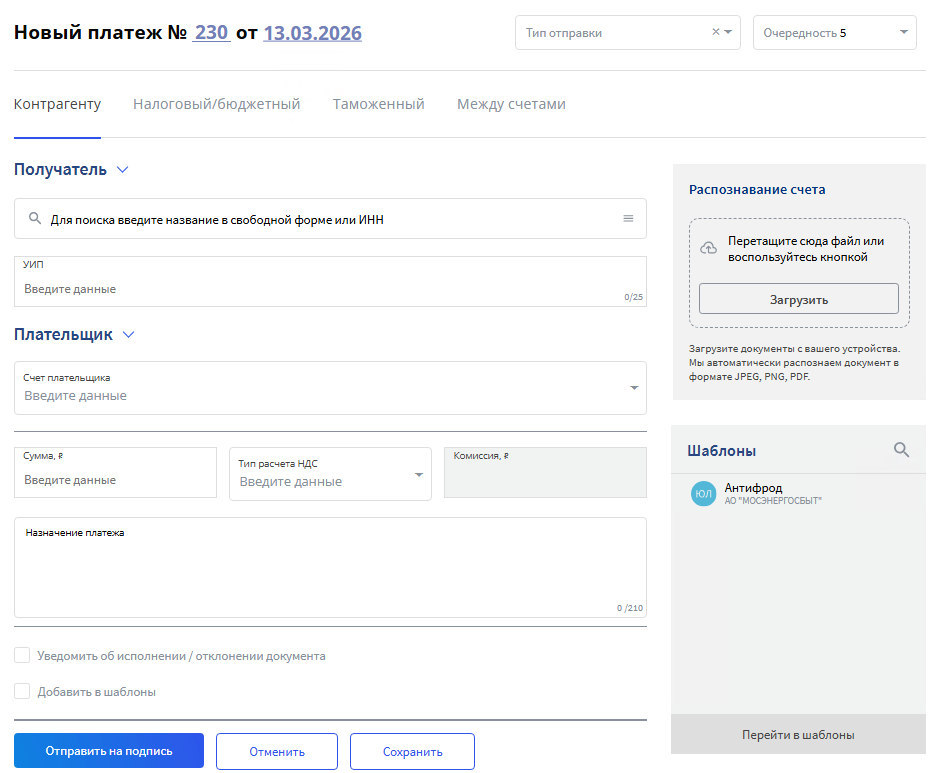
Task: Collapse the Плательщик section
Action: pos(128,334)
